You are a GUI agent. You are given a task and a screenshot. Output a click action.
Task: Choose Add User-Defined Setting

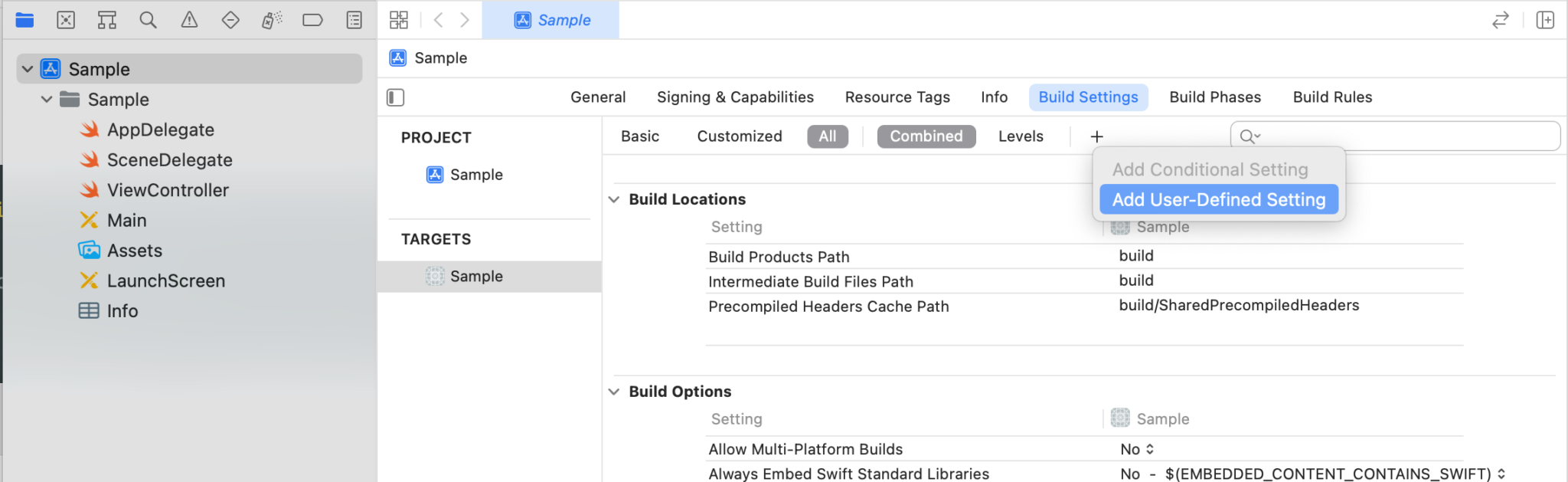pyautogui.click(x=1218, y=199)
